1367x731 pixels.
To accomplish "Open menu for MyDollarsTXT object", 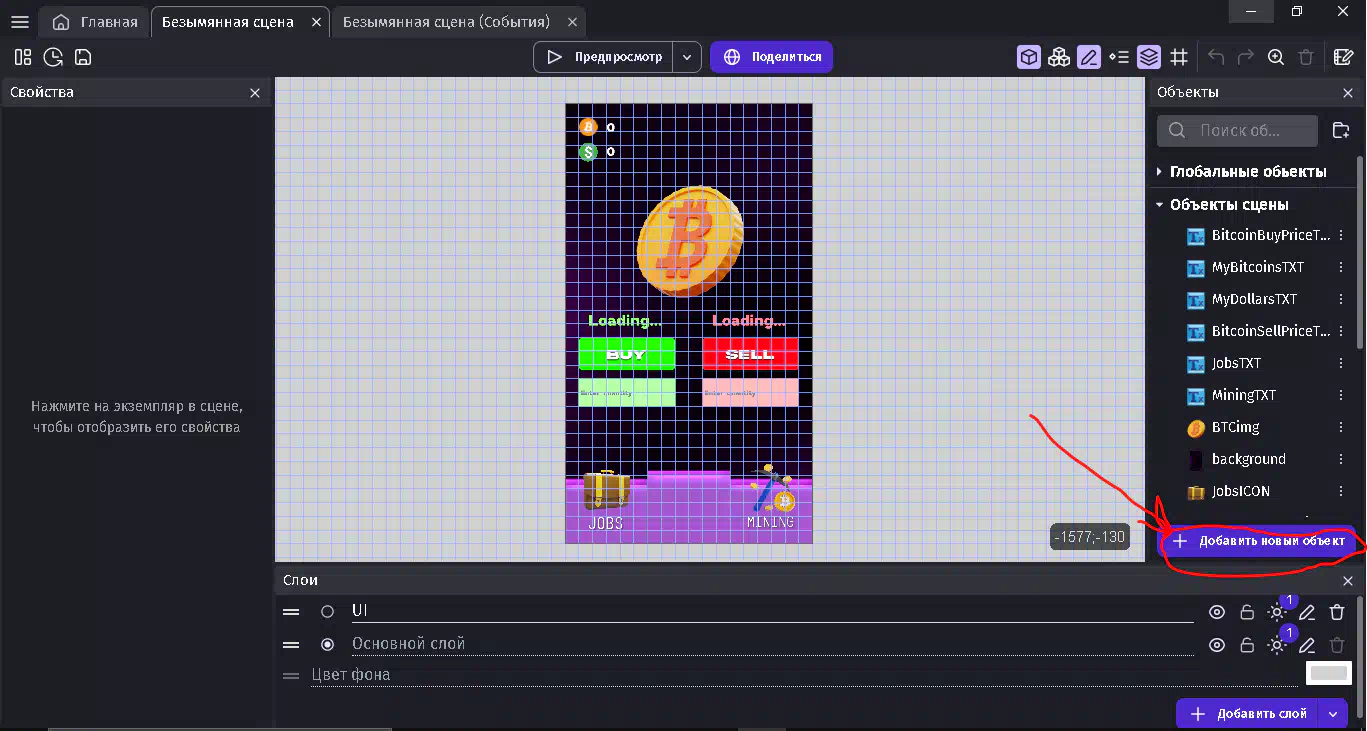I will [x=1342, y=300].
